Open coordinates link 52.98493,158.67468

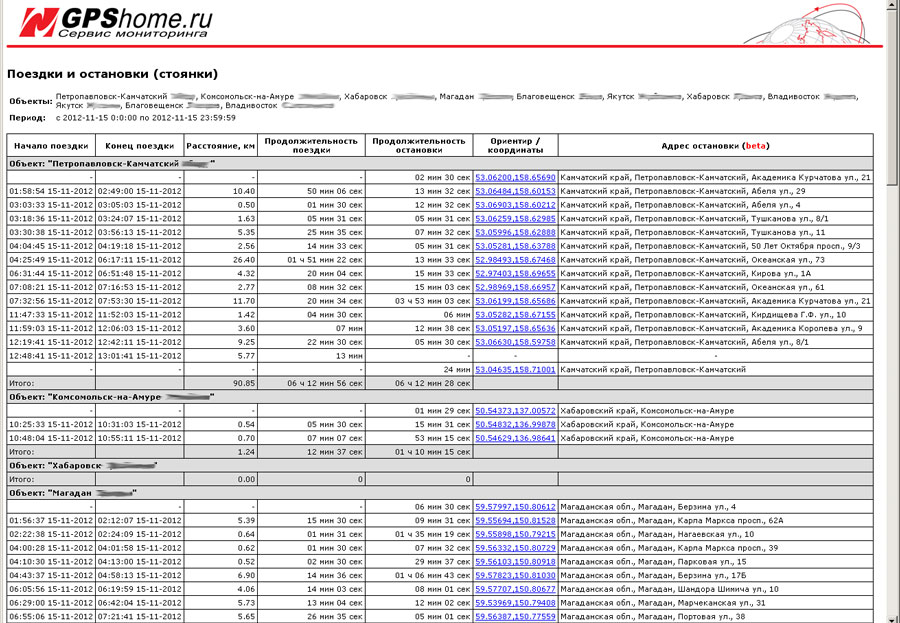point(515,260)
